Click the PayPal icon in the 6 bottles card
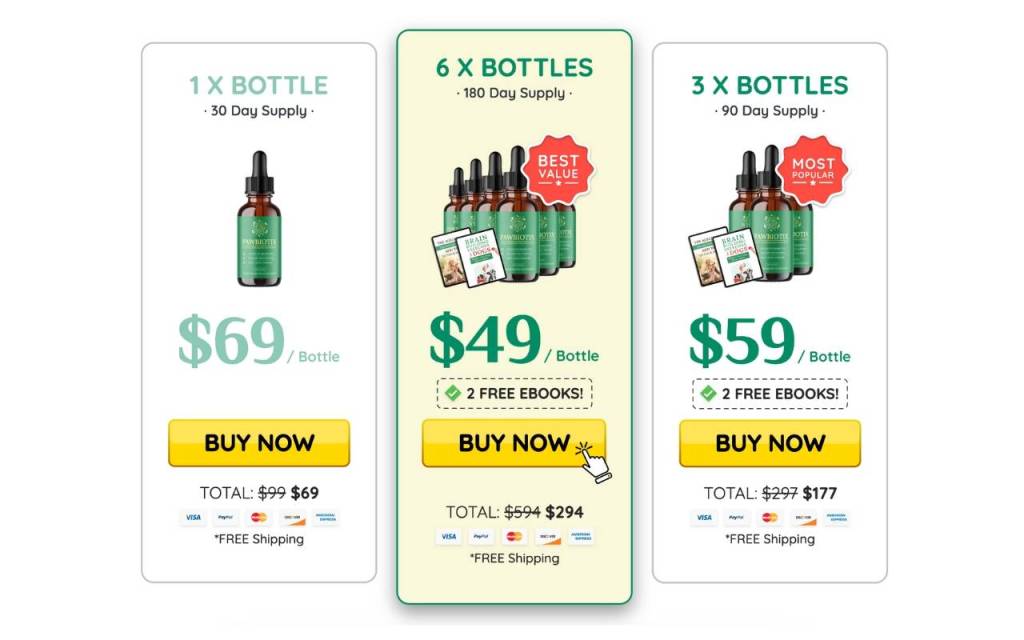This screenshot has width=1024, height=640. coord(481,536)
